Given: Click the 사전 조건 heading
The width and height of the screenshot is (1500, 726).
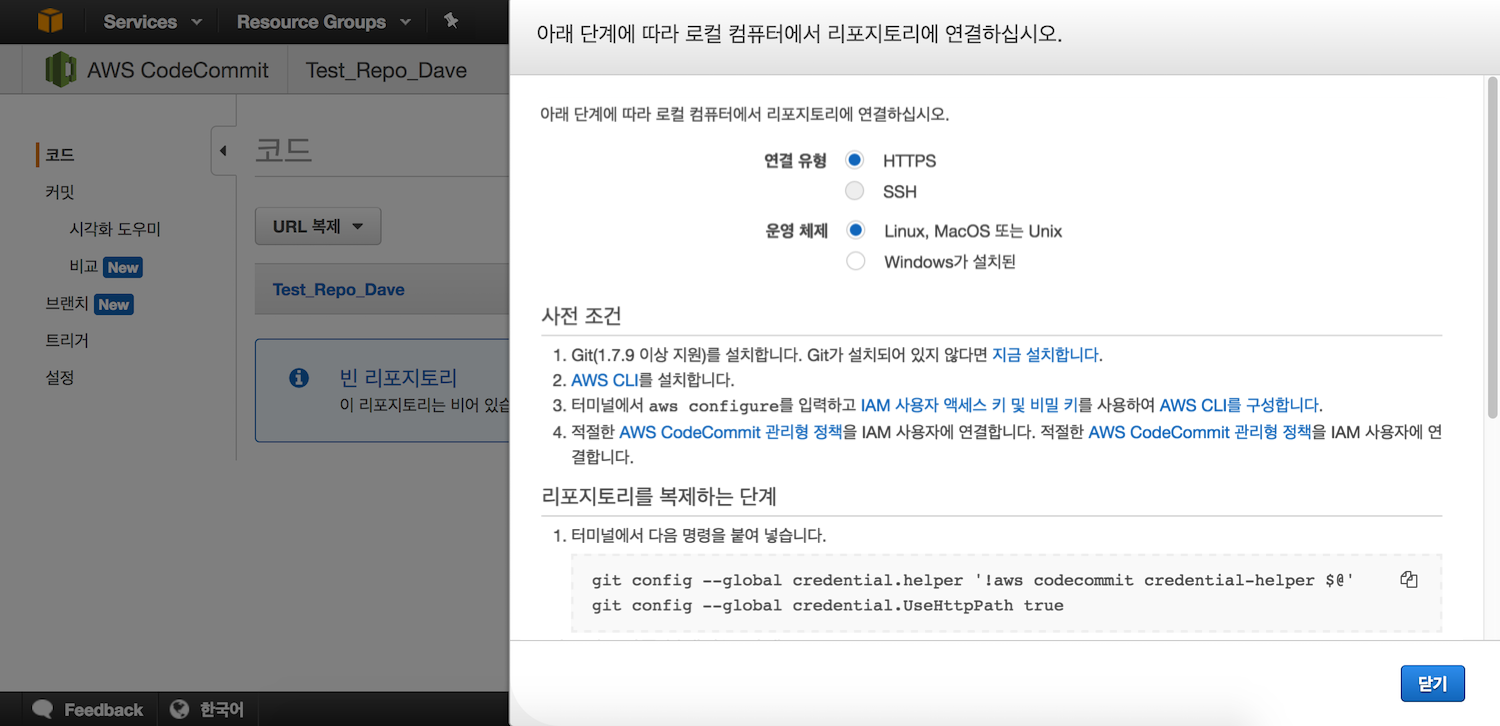Looking at the screenshot, I should [581, 317].
